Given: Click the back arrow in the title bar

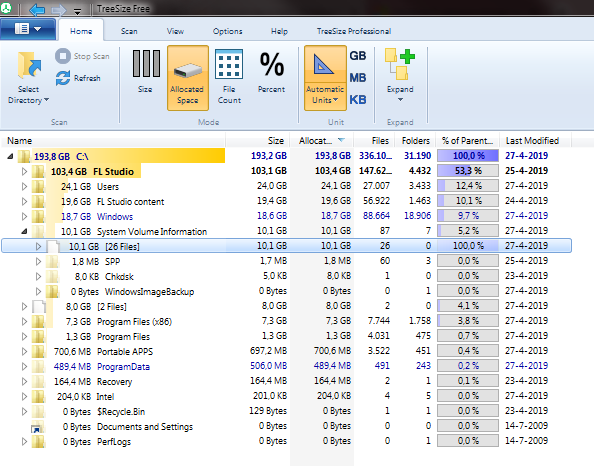Looking at the screenshot, I should tap(37, 9).
